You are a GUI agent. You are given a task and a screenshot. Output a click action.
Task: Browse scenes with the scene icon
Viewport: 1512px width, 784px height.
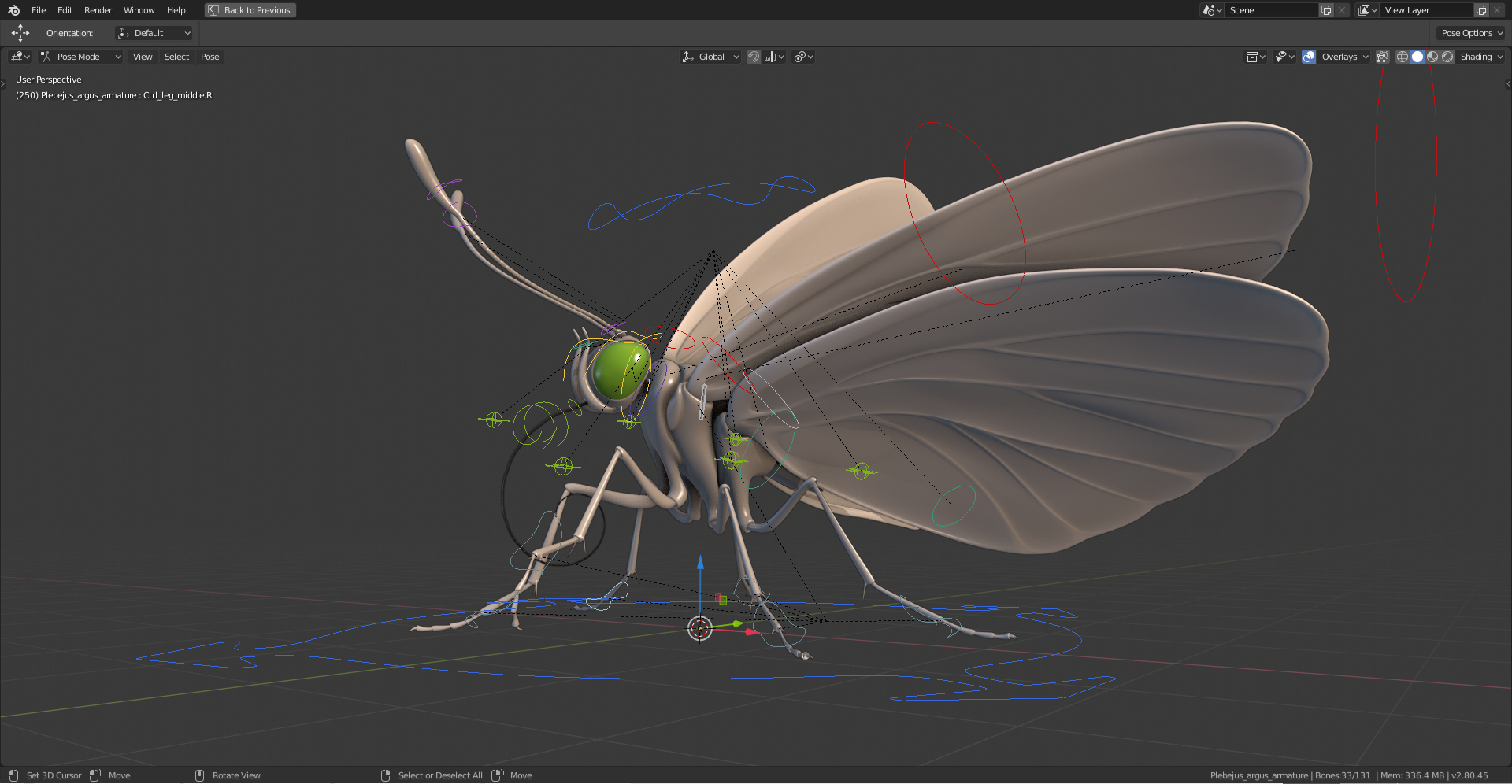[1212, 10]
